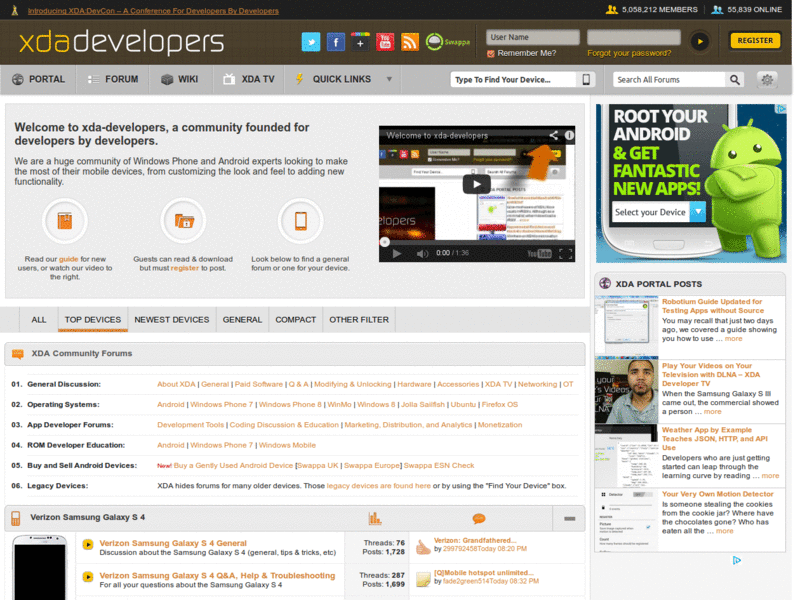Click the login arrow button
This screenshot has width=800, height=600.
(699, 41)
